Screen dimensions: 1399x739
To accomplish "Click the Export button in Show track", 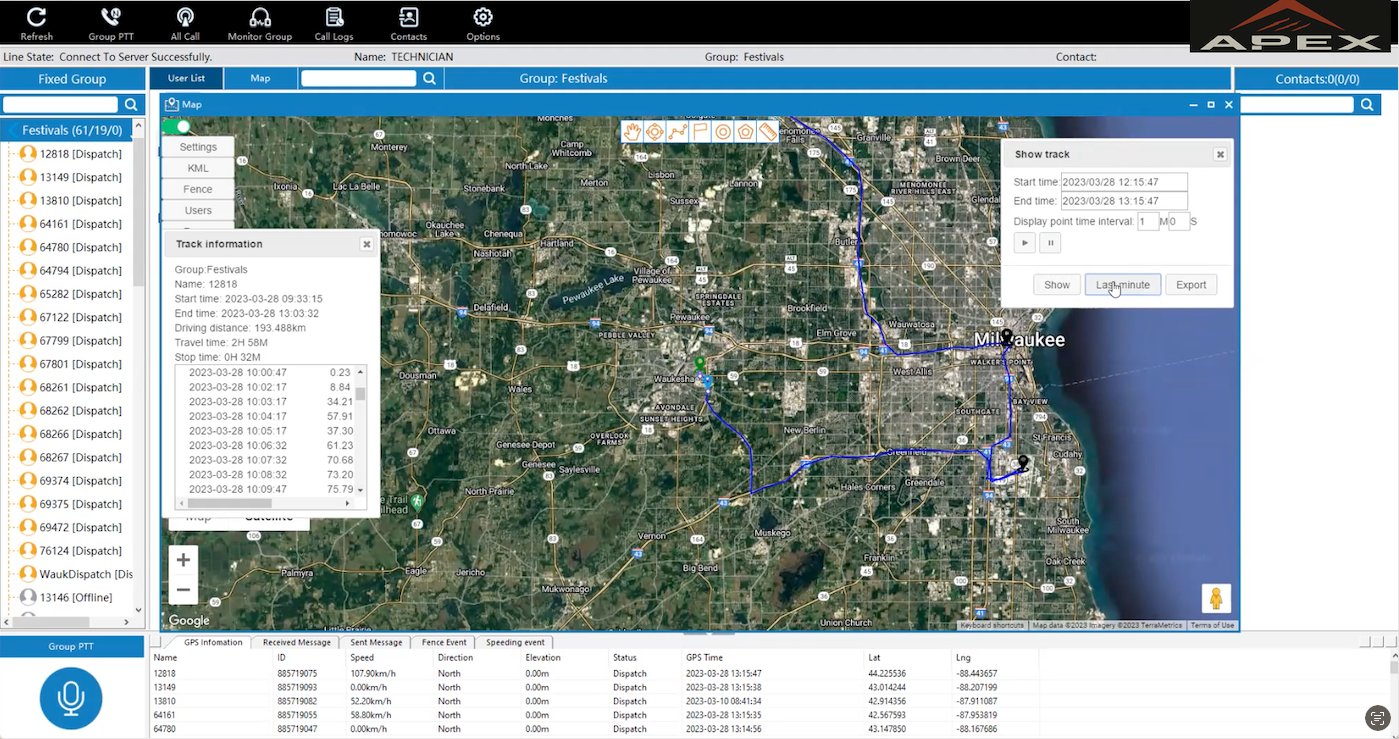I will click(x=1190, y=285).
